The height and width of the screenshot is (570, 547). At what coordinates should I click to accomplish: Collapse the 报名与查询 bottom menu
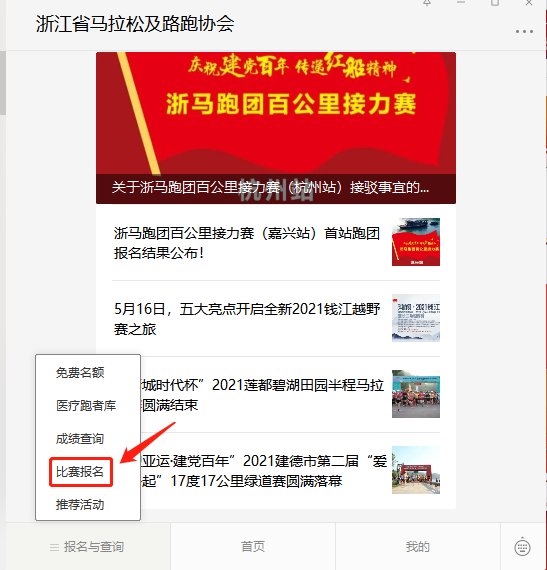click(x=87, y=547)
